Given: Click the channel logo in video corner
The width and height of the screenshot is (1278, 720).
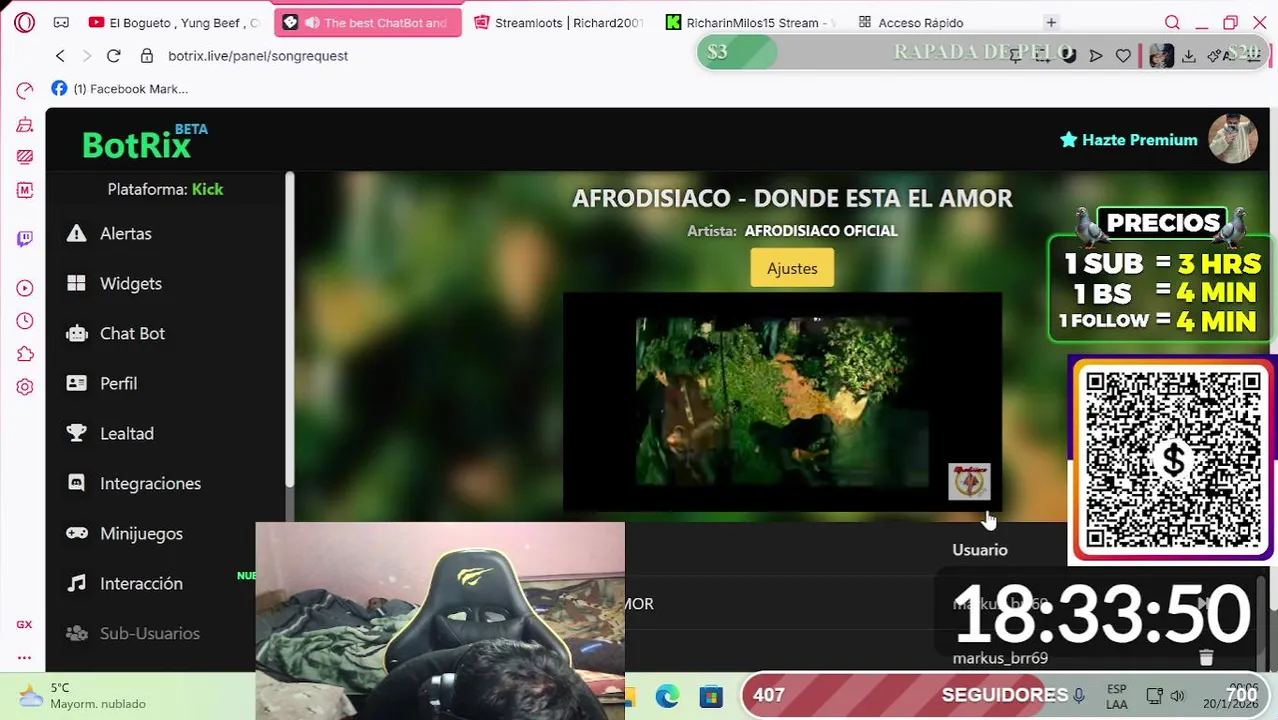Looking at the screenshot, I should click(x=969, y=481).
